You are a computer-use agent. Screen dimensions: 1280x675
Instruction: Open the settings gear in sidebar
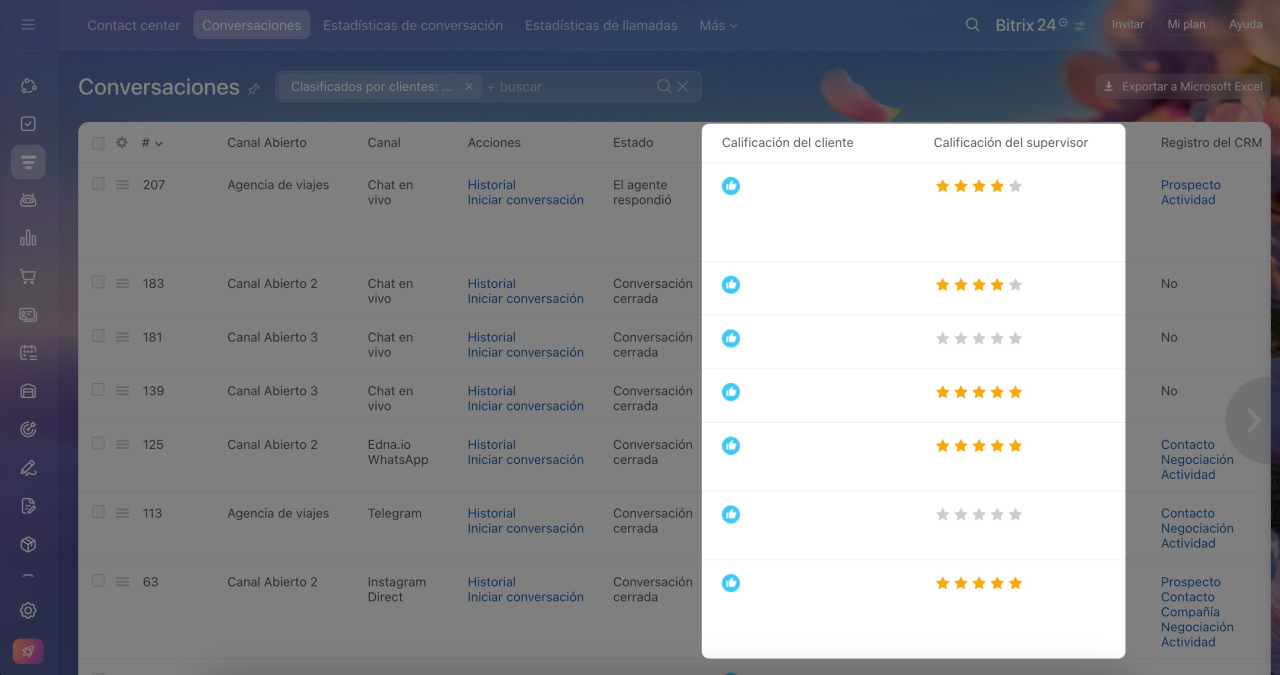pos(28,610)
